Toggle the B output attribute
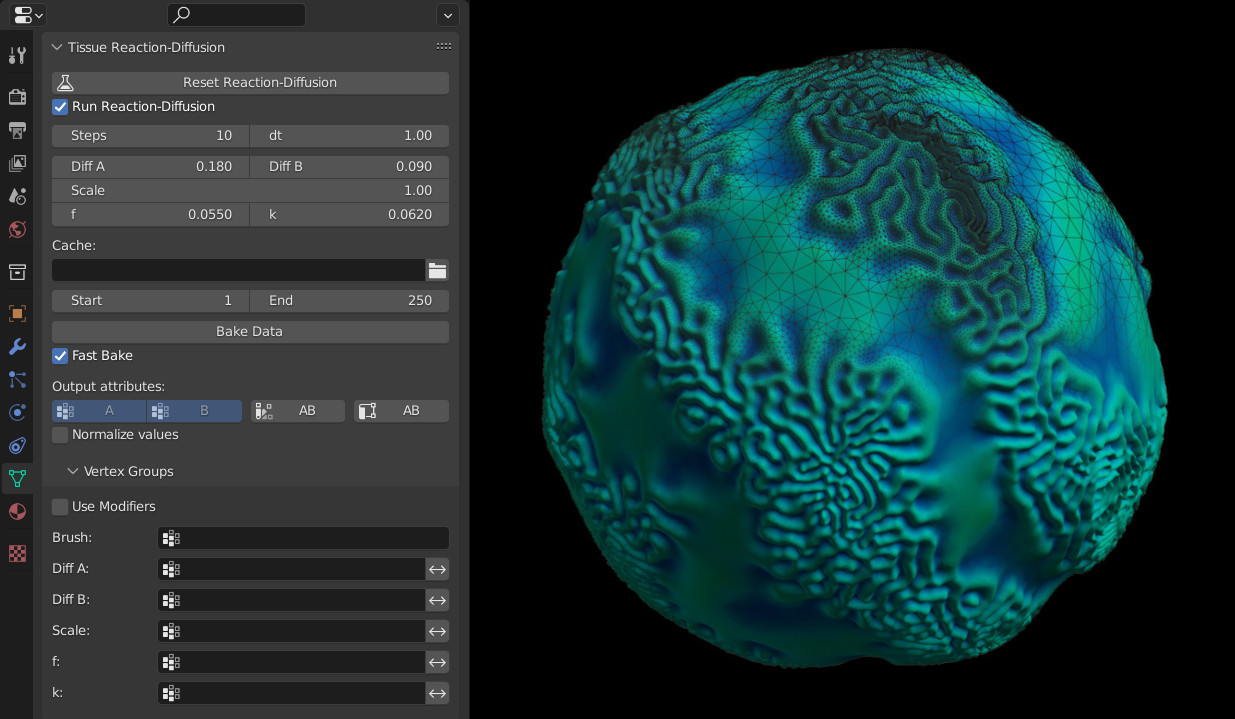Image resolution: width=1235 pixels, height=719 pixels. pos(195,410)
